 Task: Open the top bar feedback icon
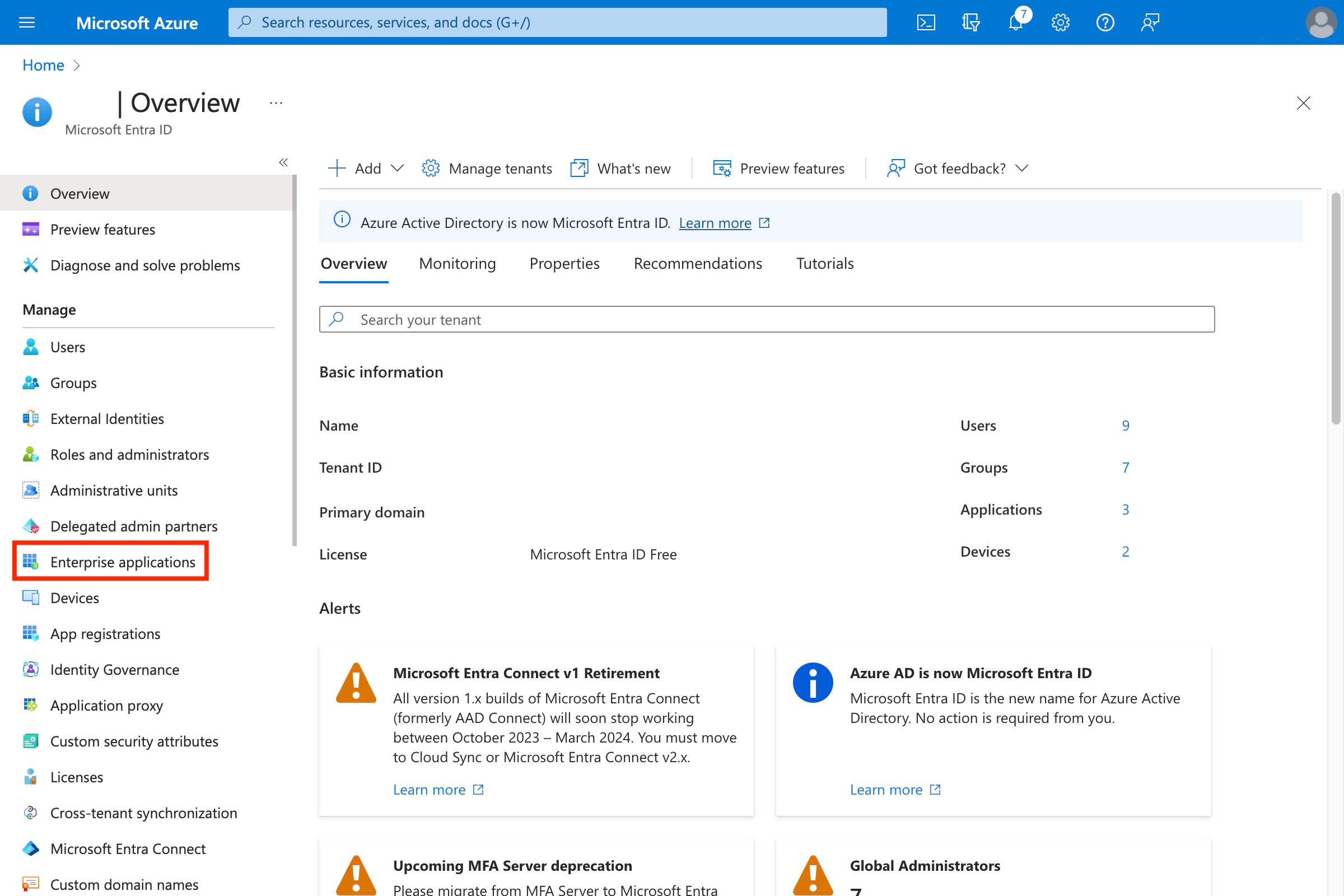(x=1150, y=22)
